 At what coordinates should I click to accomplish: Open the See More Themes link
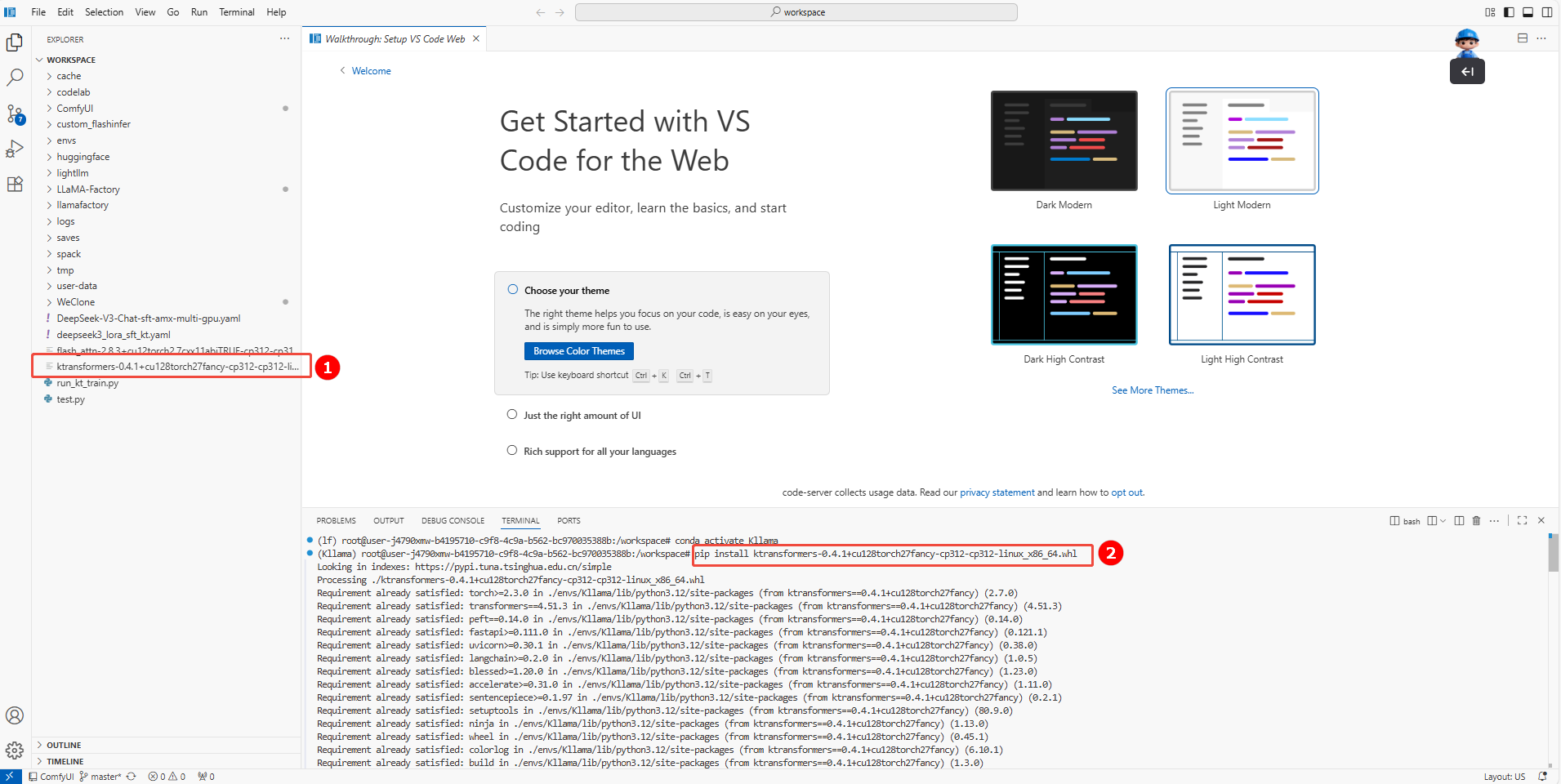1152,390
